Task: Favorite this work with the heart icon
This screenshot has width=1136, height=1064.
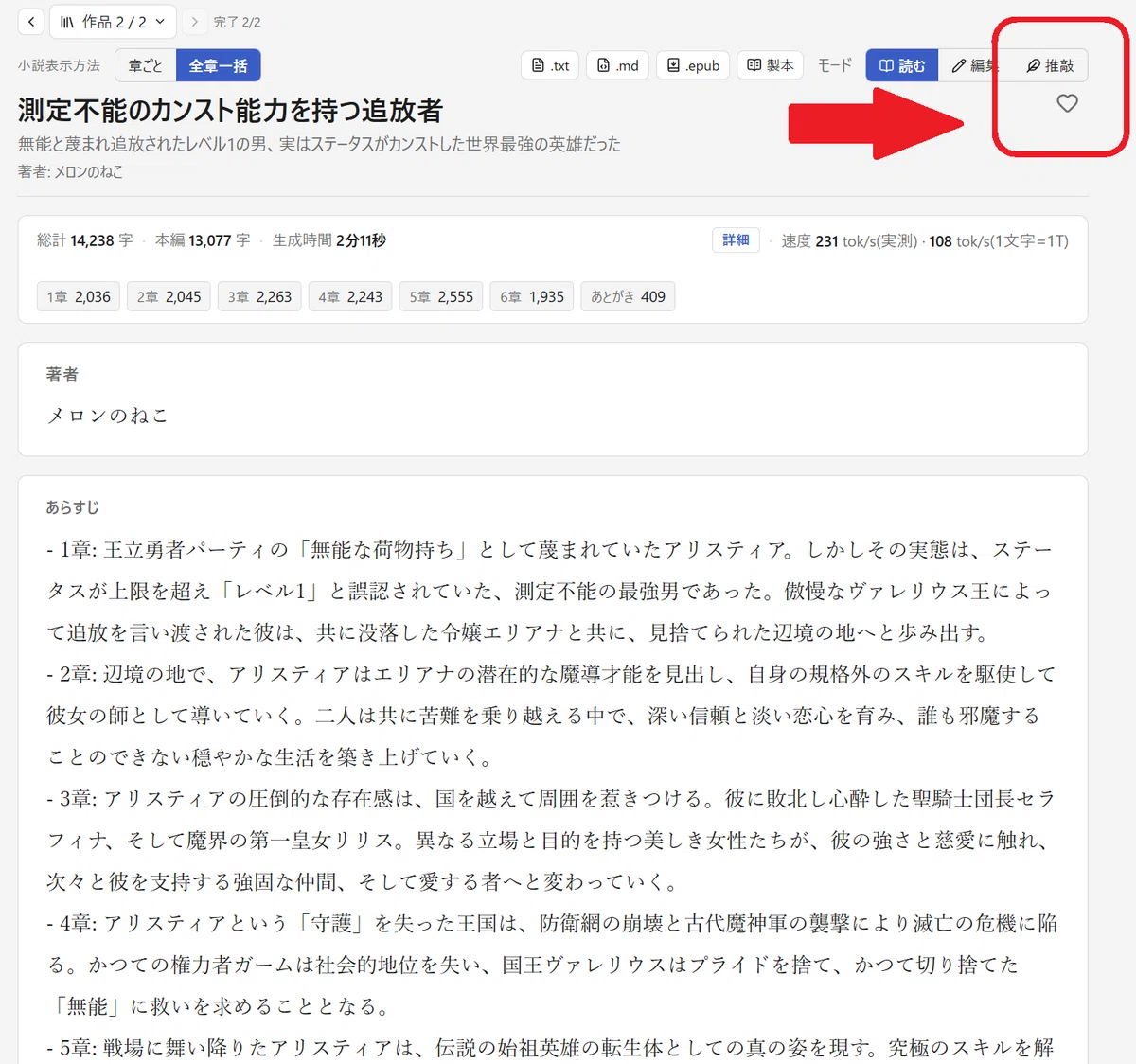Action: (1067, 104)
